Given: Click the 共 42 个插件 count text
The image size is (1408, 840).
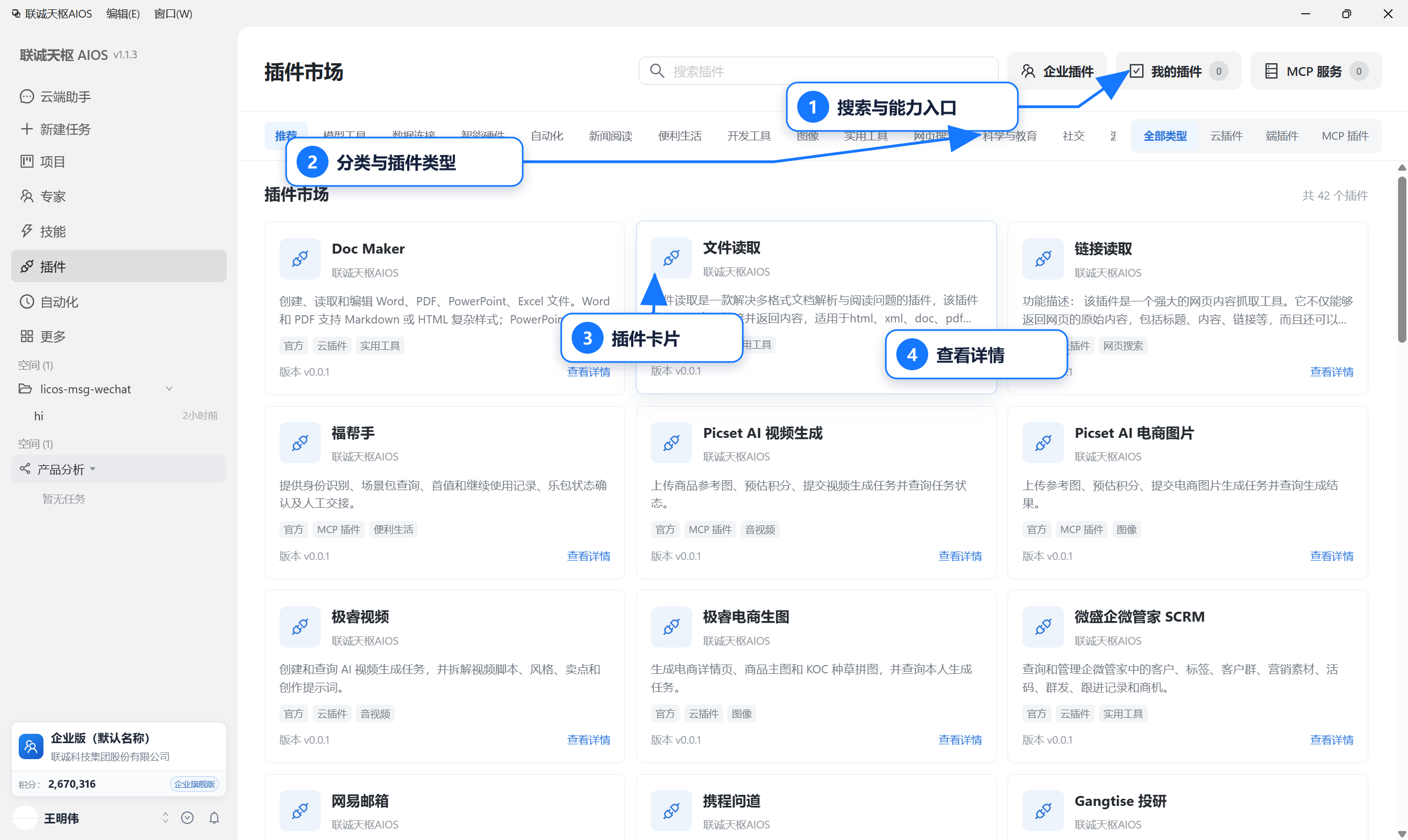Looking at the screenshot, I should tap(1335, 196).
